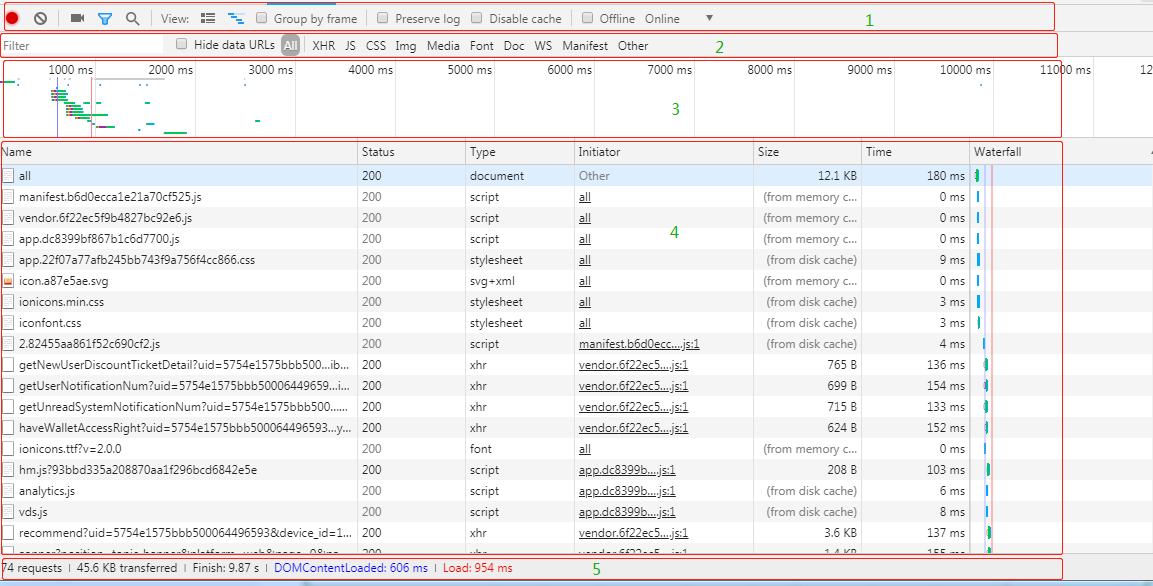Click DOMContentLoaded: 606 ms in status bar
Screen dimensions: 1153x586
tap(350, 568)
